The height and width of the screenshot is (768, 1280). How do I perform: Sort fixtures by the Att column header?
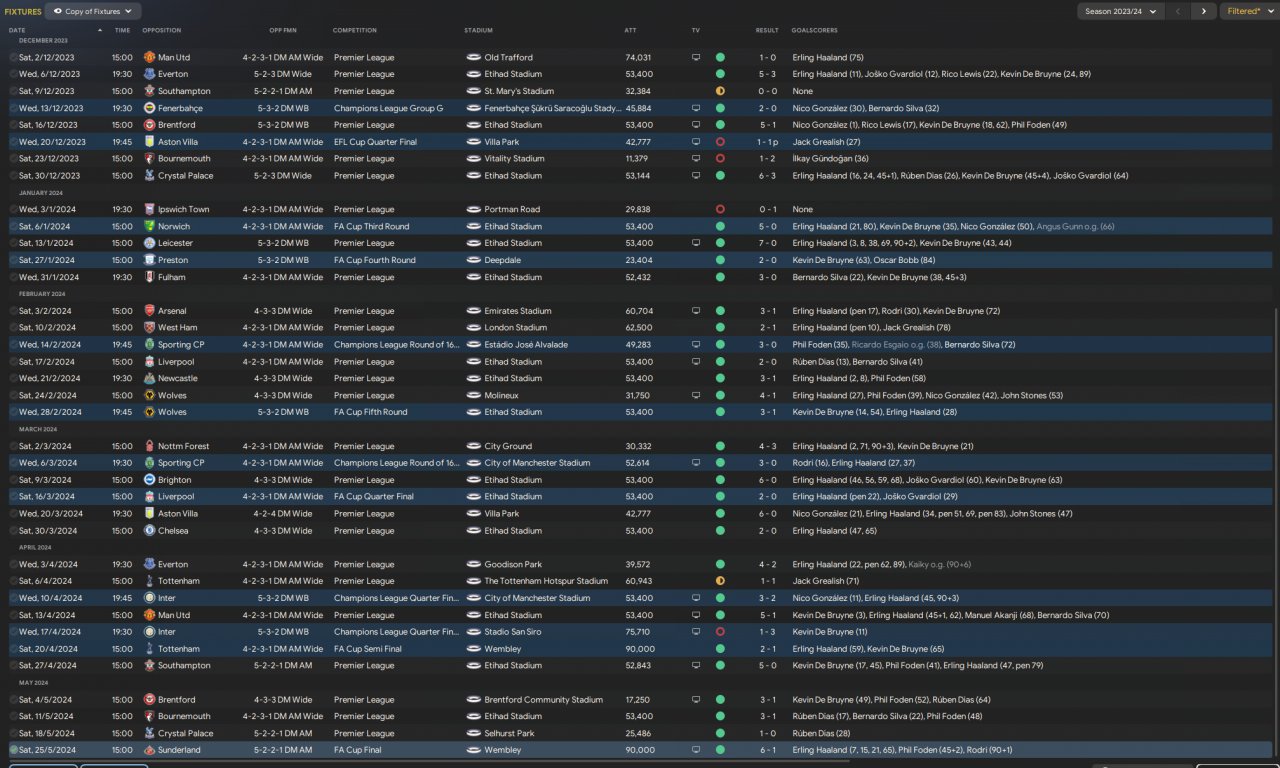click(x=630, y=30)
